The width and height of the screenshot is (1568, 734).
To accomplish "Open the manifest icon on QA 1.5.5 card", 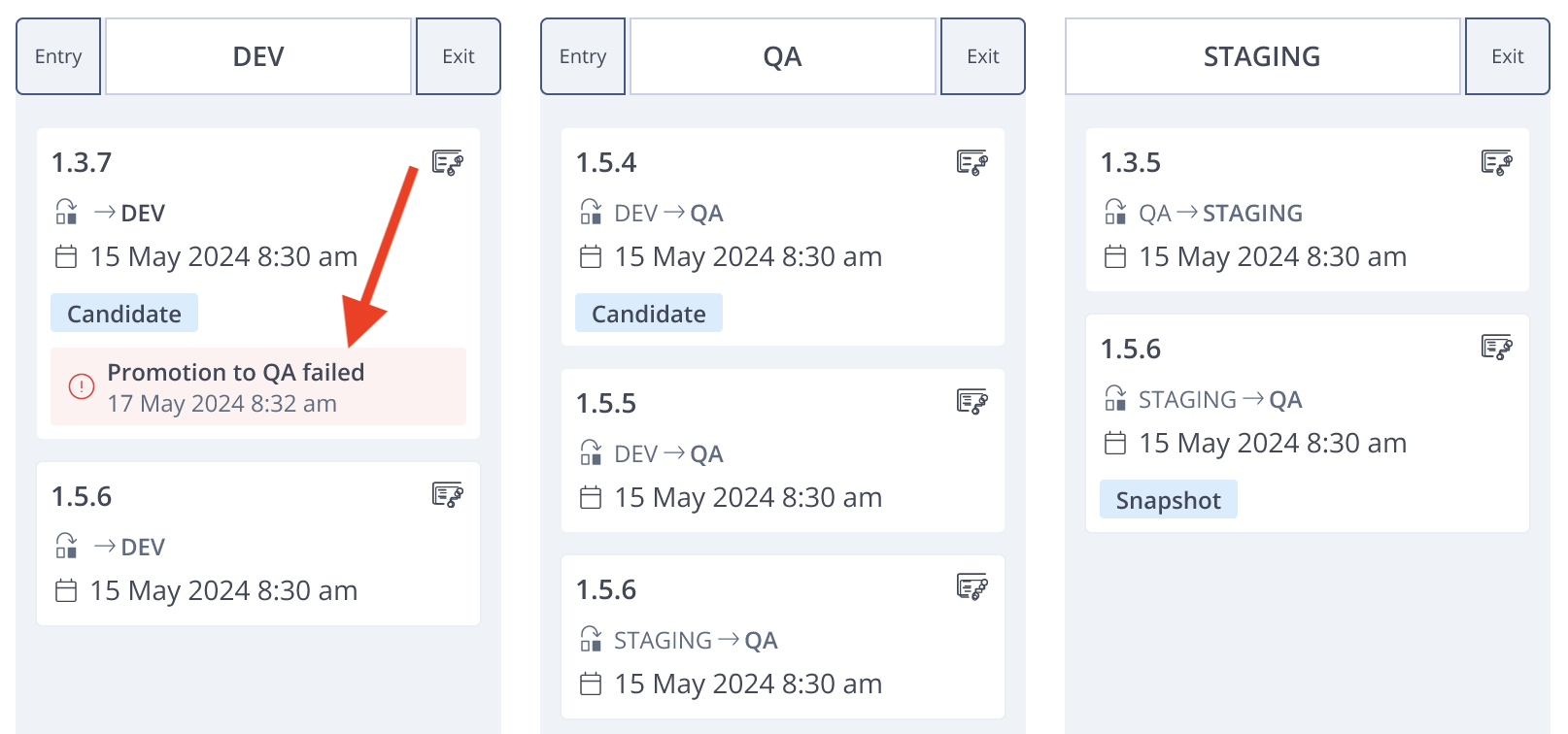I will coord(971,401).
